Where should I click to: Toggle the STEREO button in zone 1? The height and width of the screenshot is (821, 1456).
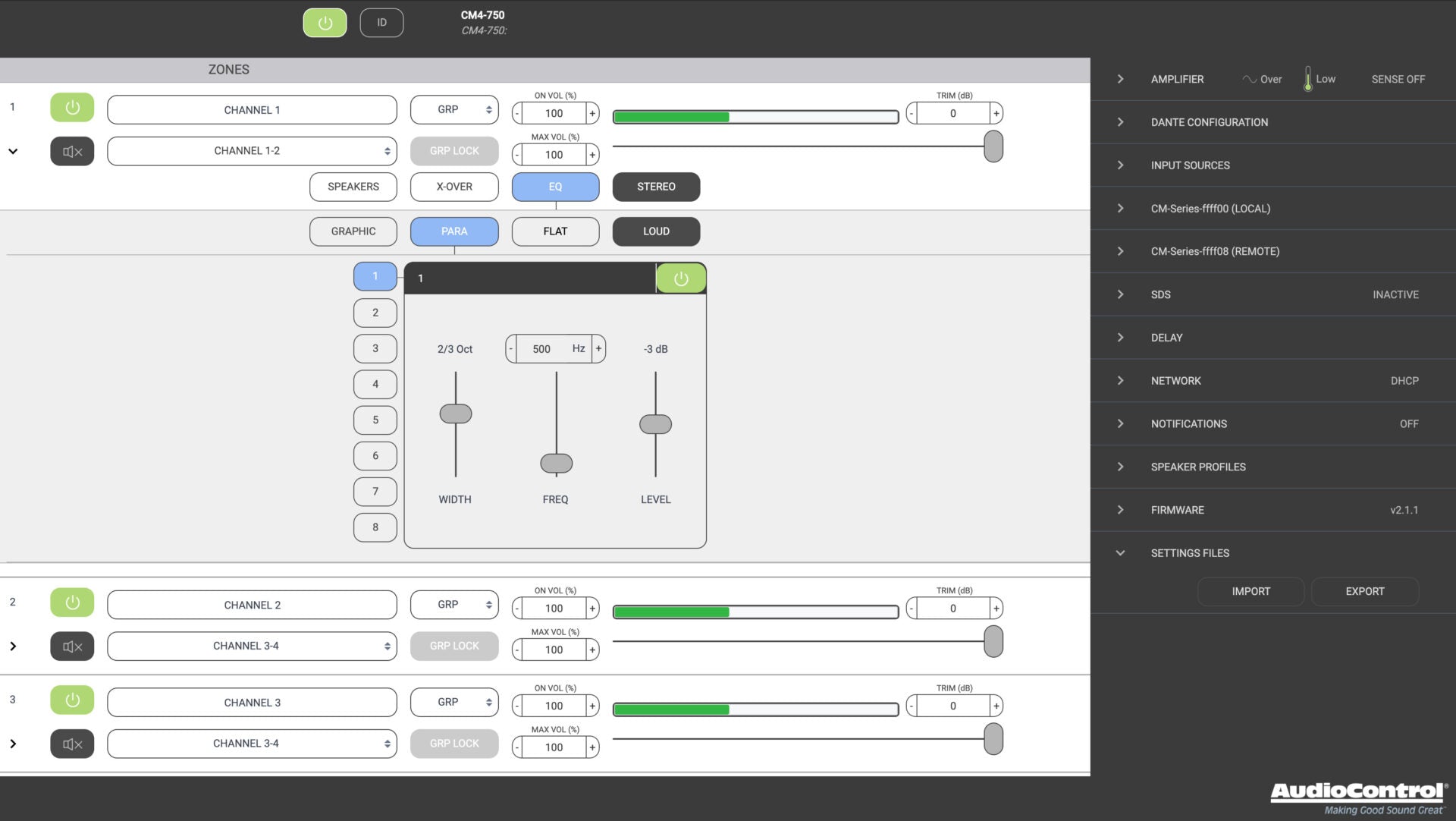tap(656, 187)
